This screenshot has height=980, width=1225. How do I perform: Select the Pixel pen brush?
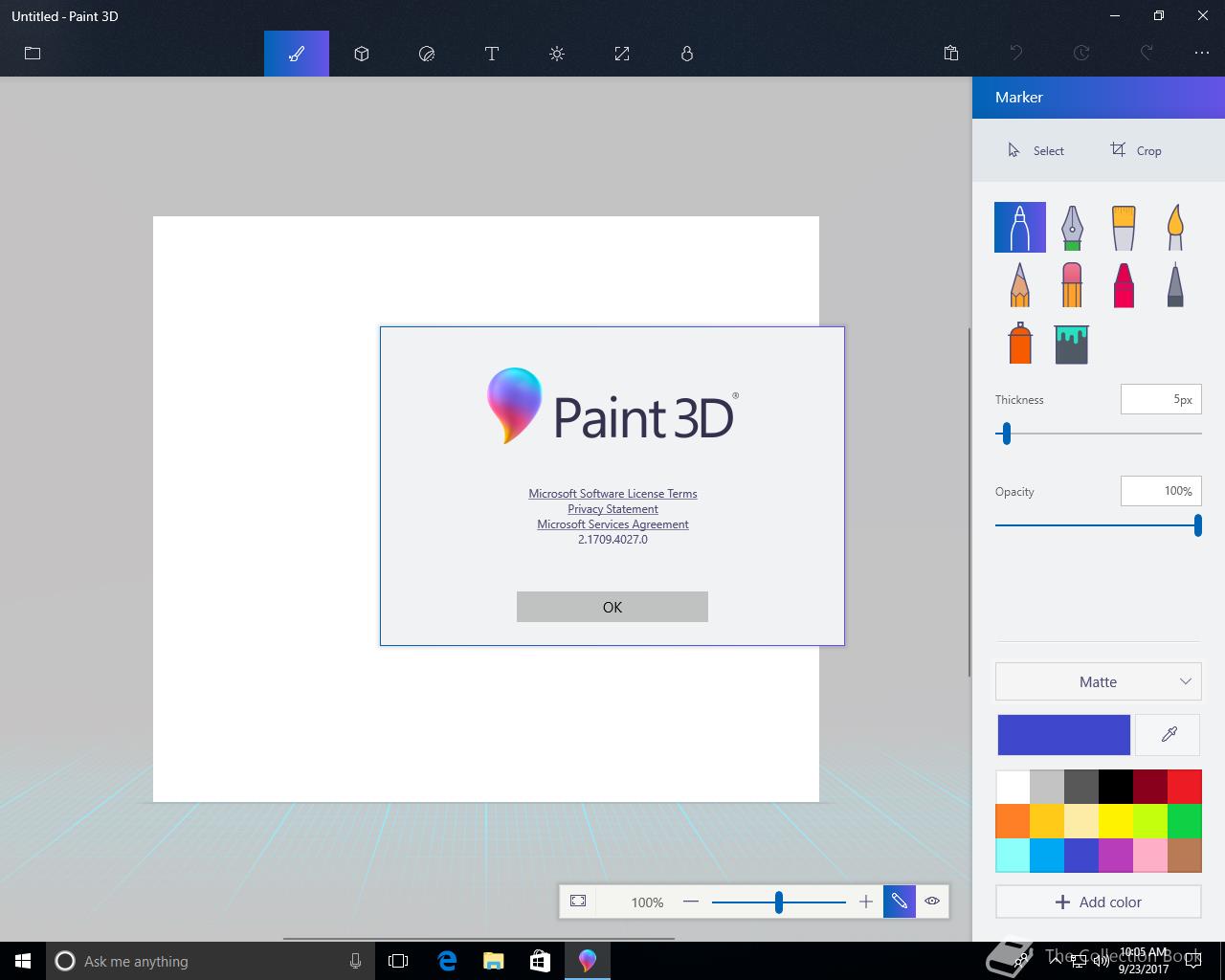(x=1175, y=284)
